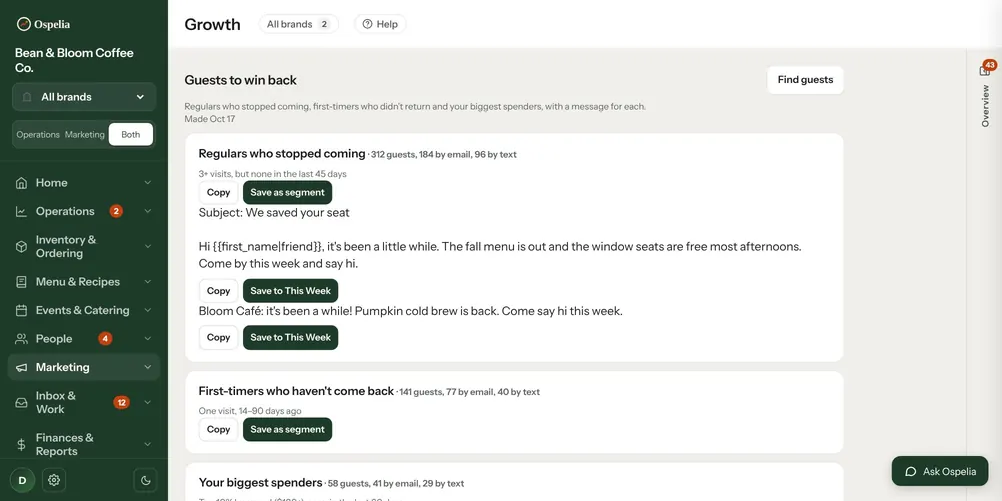The height and width of the screenshot is (501, 1002).
Task: Select the Both view mode
Action: (130, 135)
